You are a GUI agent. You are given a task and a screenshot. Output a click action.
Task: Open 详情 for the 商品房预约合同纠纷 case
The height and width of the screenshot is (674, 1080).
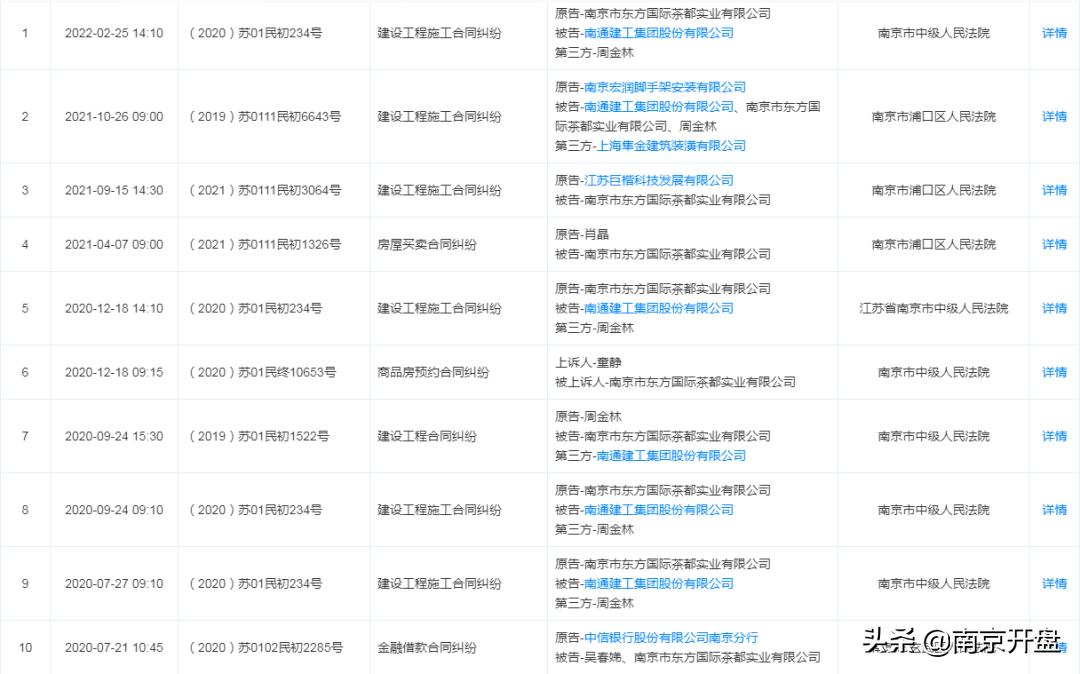point(1053,371)
